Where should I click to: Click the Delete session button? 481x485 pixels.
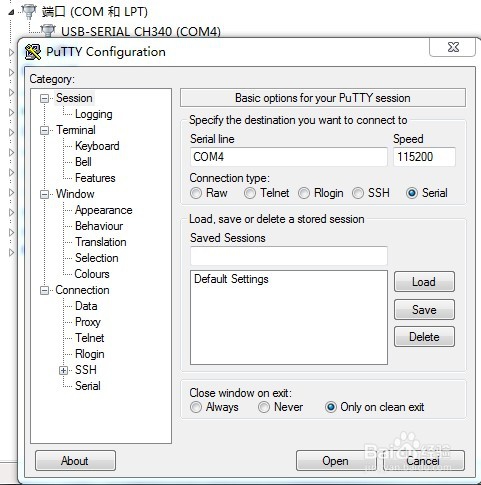424,337
